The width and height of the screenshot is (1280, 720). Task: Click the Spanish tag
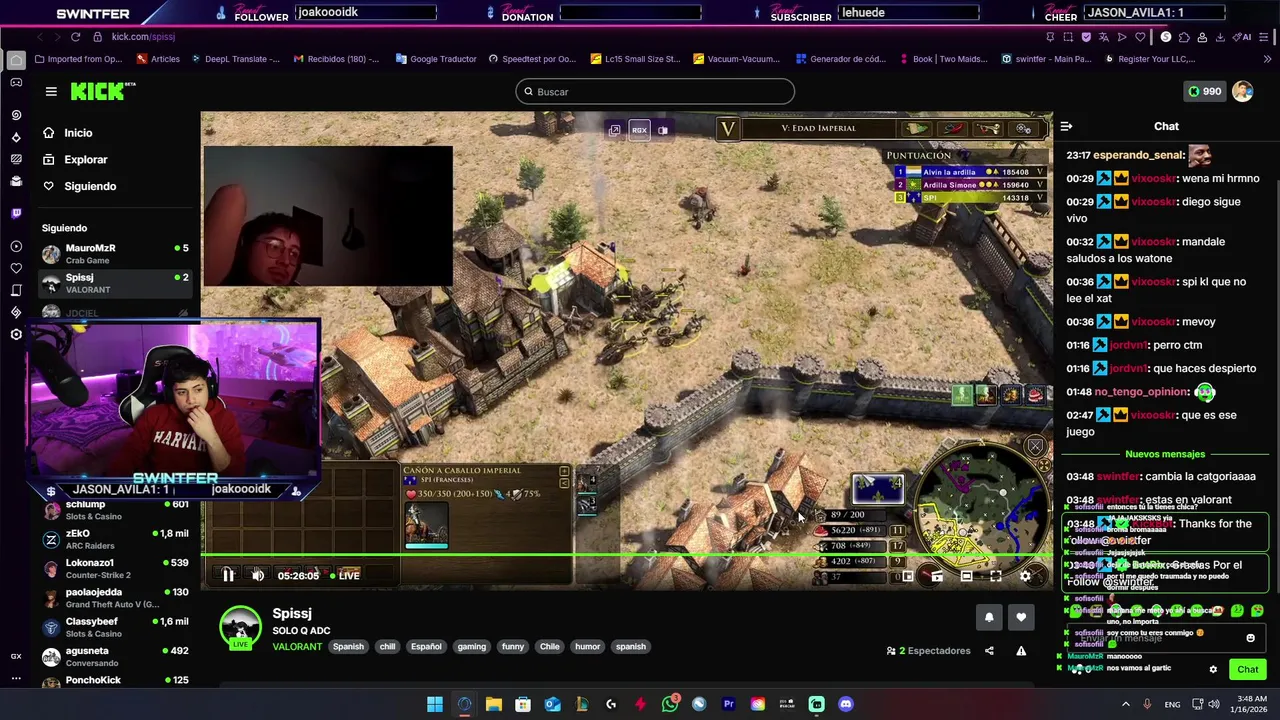(x=348, y=647)
